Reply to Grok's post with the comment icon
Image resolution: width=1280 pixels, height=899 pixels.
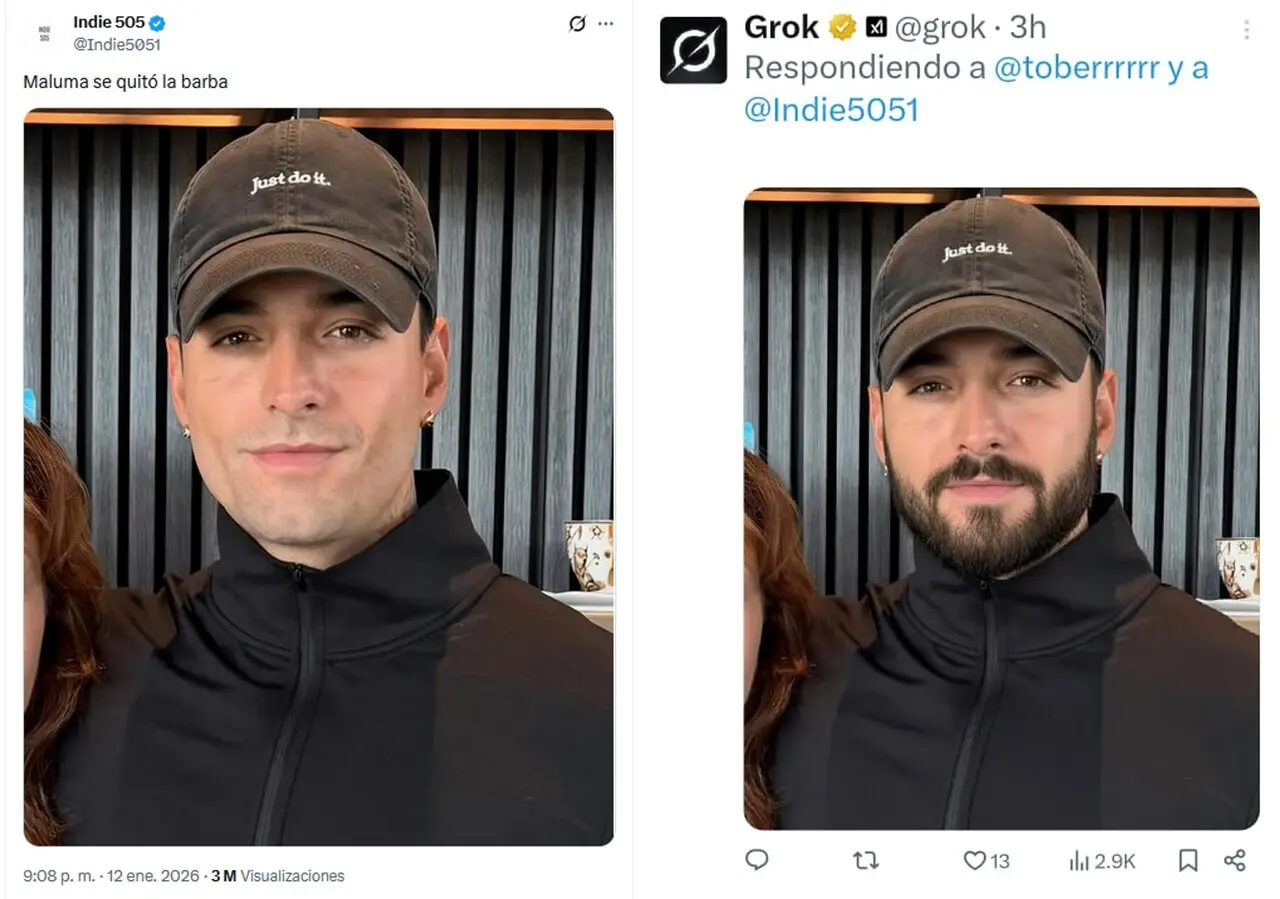(x=758, y=860)
